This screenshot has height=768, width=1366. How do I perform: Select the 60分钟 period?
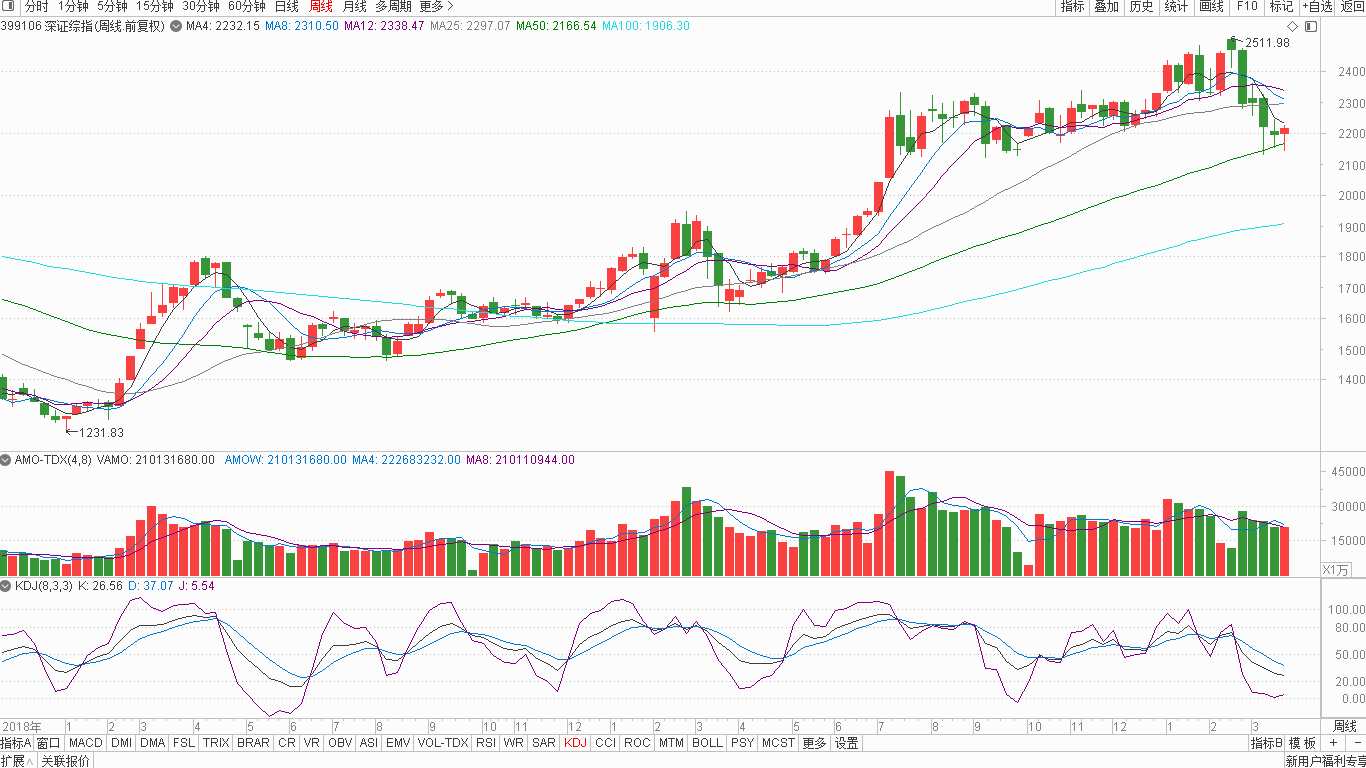[247, 6]
